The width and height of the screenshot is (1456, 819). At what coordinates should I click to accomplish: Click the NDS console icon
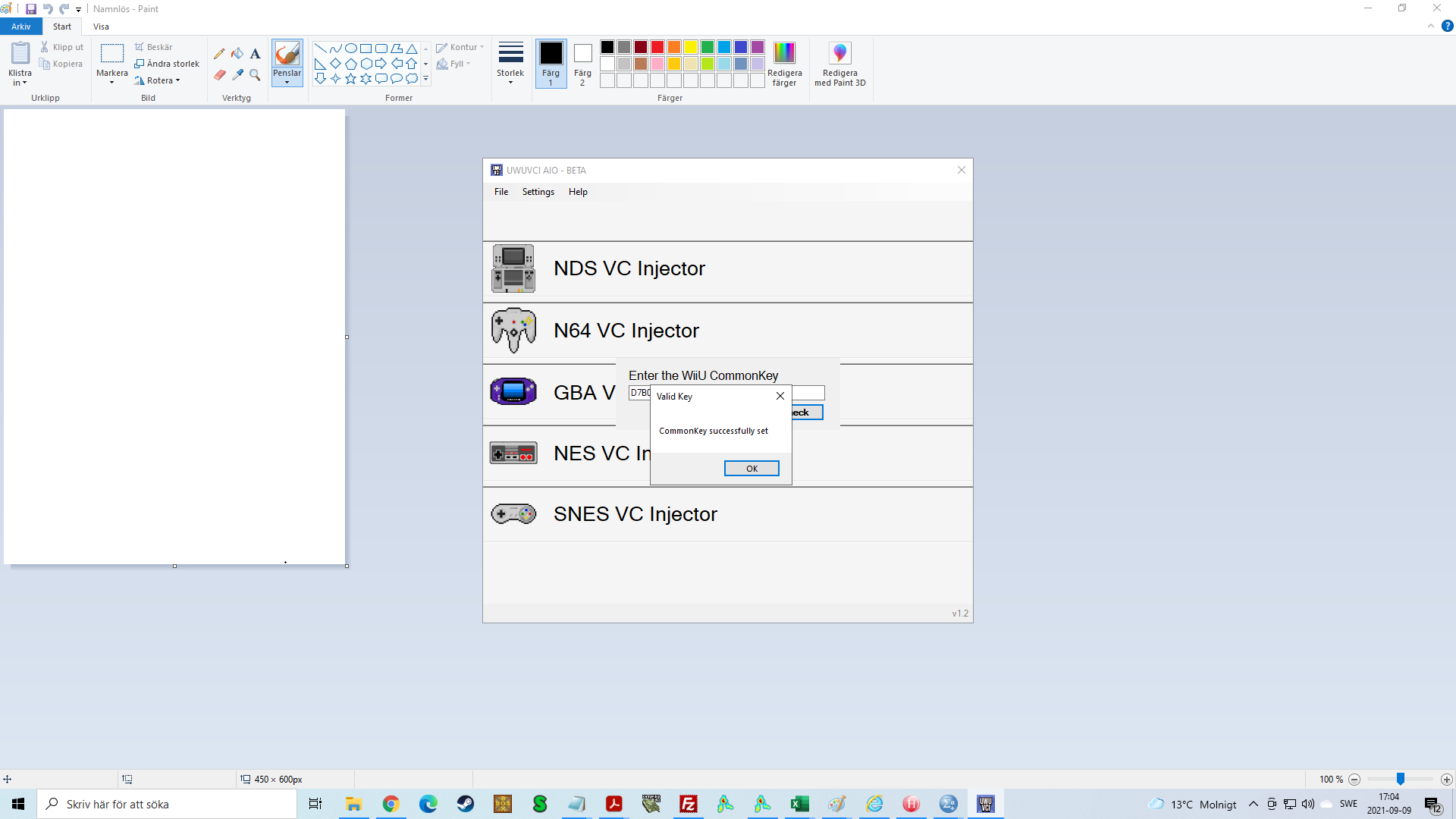[513, 268]
